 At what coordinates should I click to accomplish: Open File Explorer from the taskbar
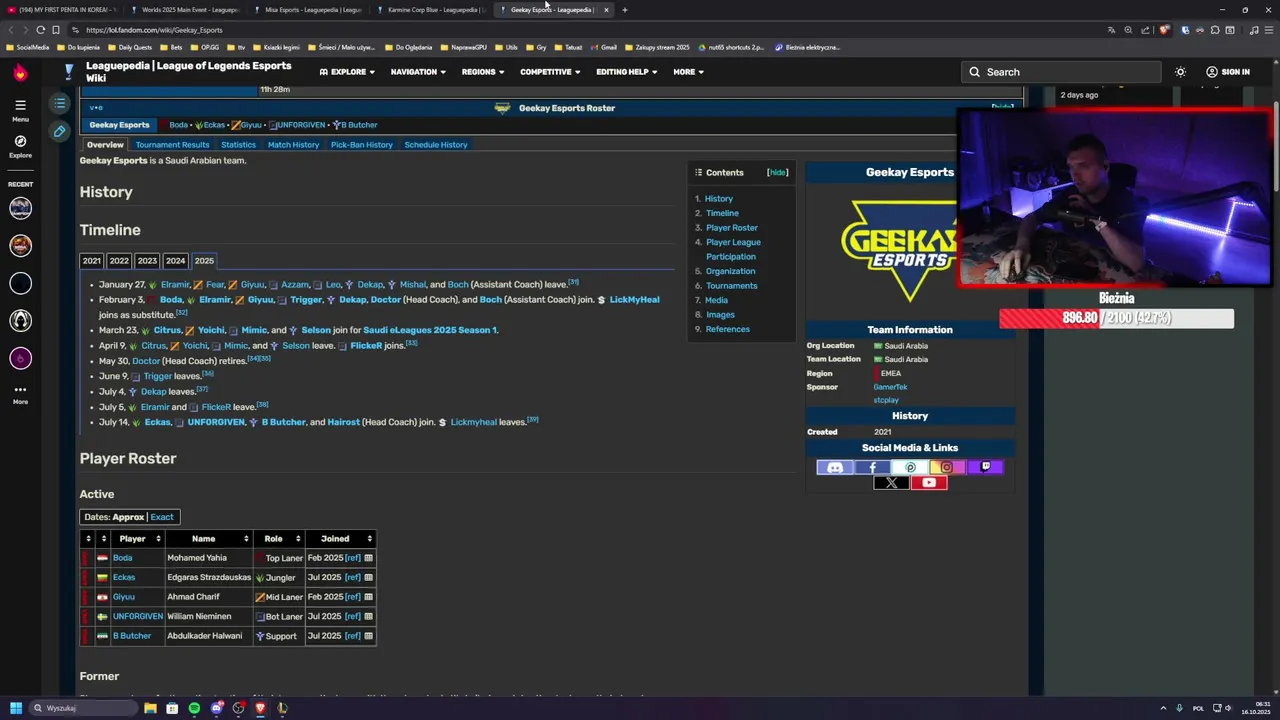[150, 708]
